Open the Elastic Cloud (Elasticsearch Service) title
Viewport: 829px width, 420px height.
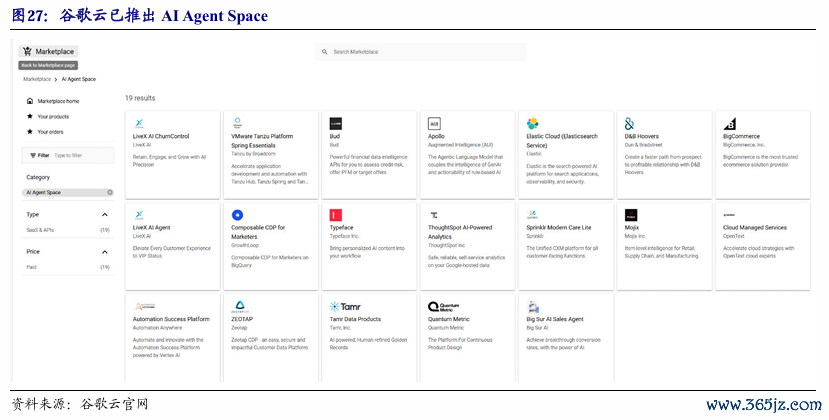[562, 141]
